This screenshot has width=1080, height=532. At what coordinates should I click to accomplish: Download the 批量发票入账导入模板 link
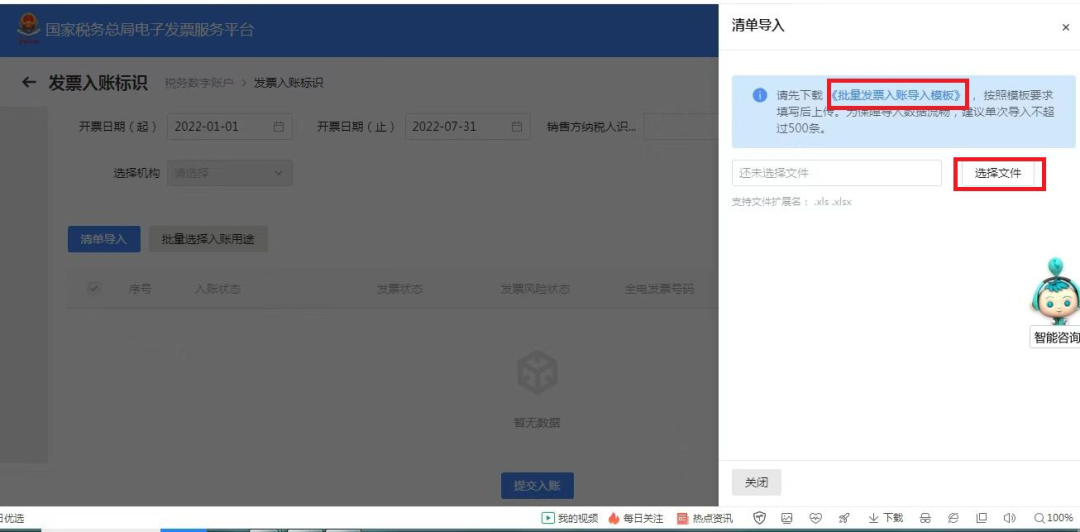pos(898,96)
